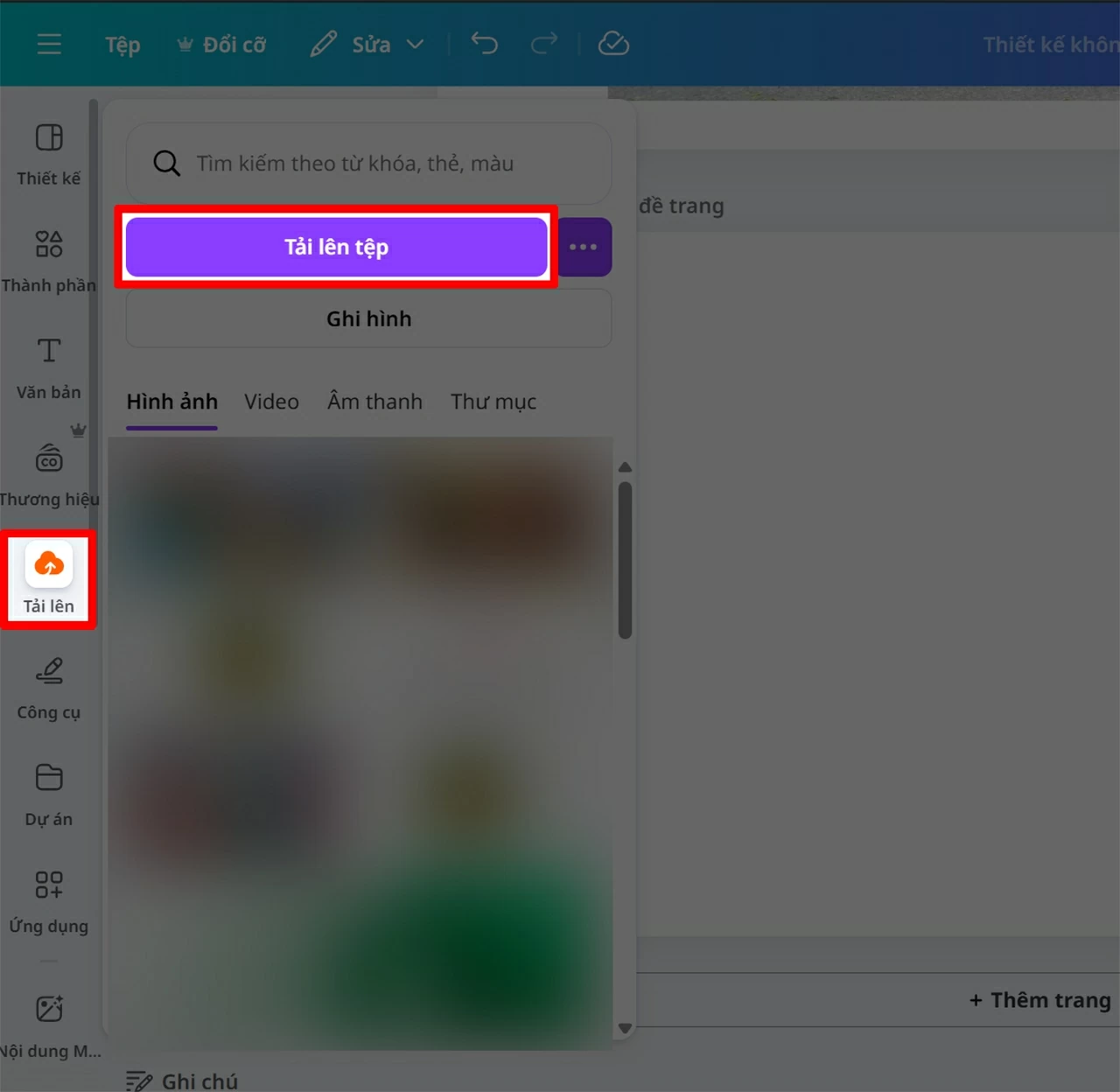Open the Công cụ panel

[48, 687]
